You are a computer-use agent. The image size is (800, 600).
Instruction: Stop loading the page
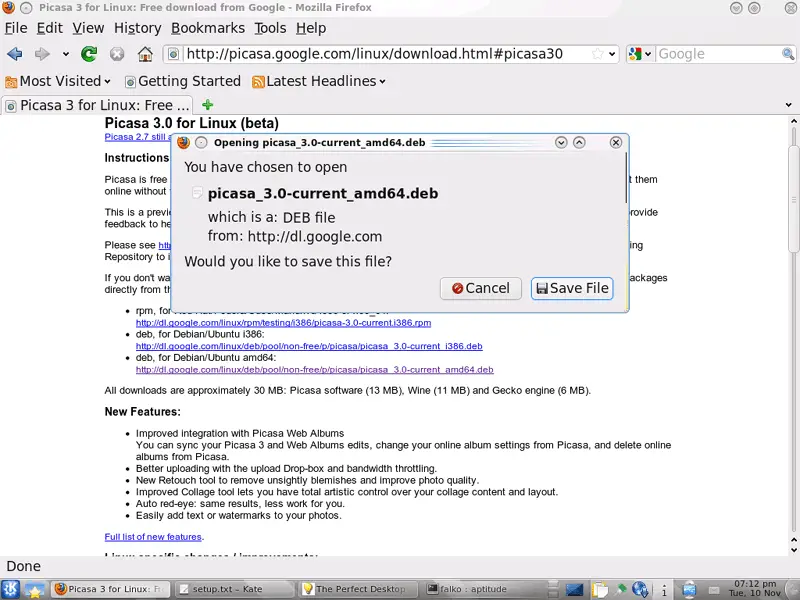coord(117,54)
